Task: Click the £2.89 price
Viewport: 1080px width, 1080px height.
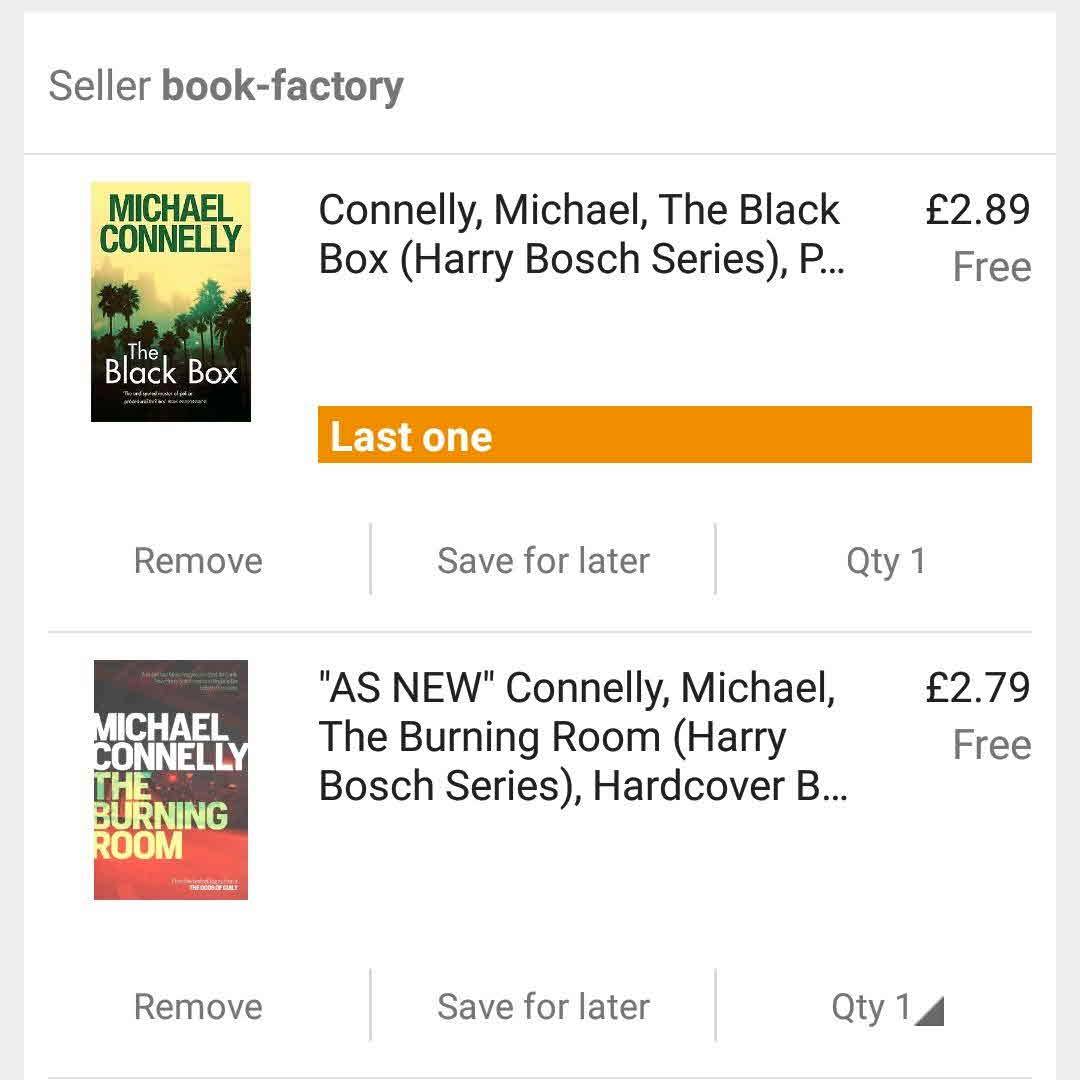Action: click(977, 210)
